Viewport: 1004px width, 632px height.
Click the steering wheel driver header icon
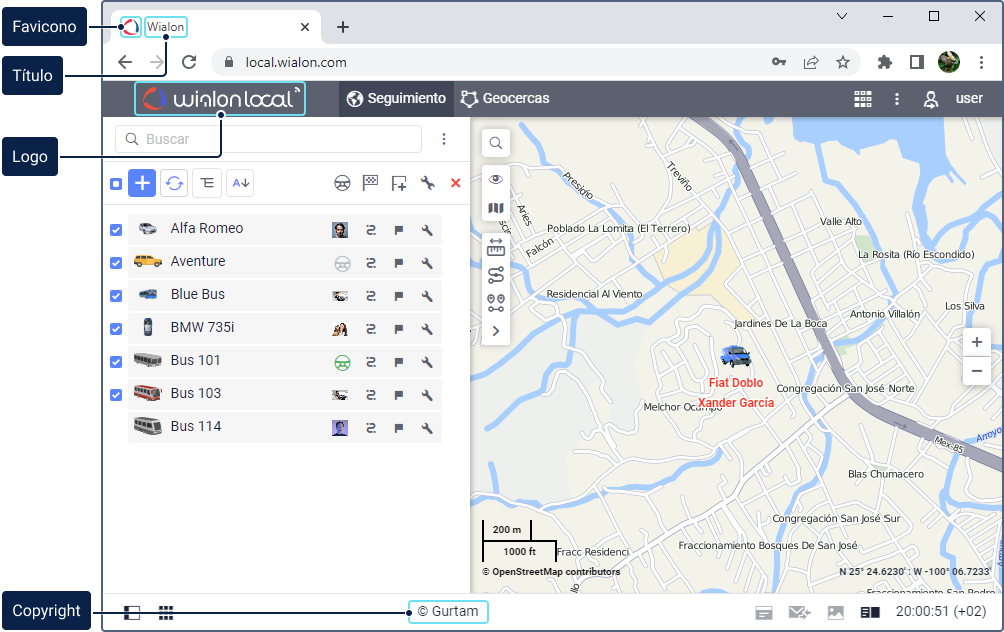[x=343, y=184]
